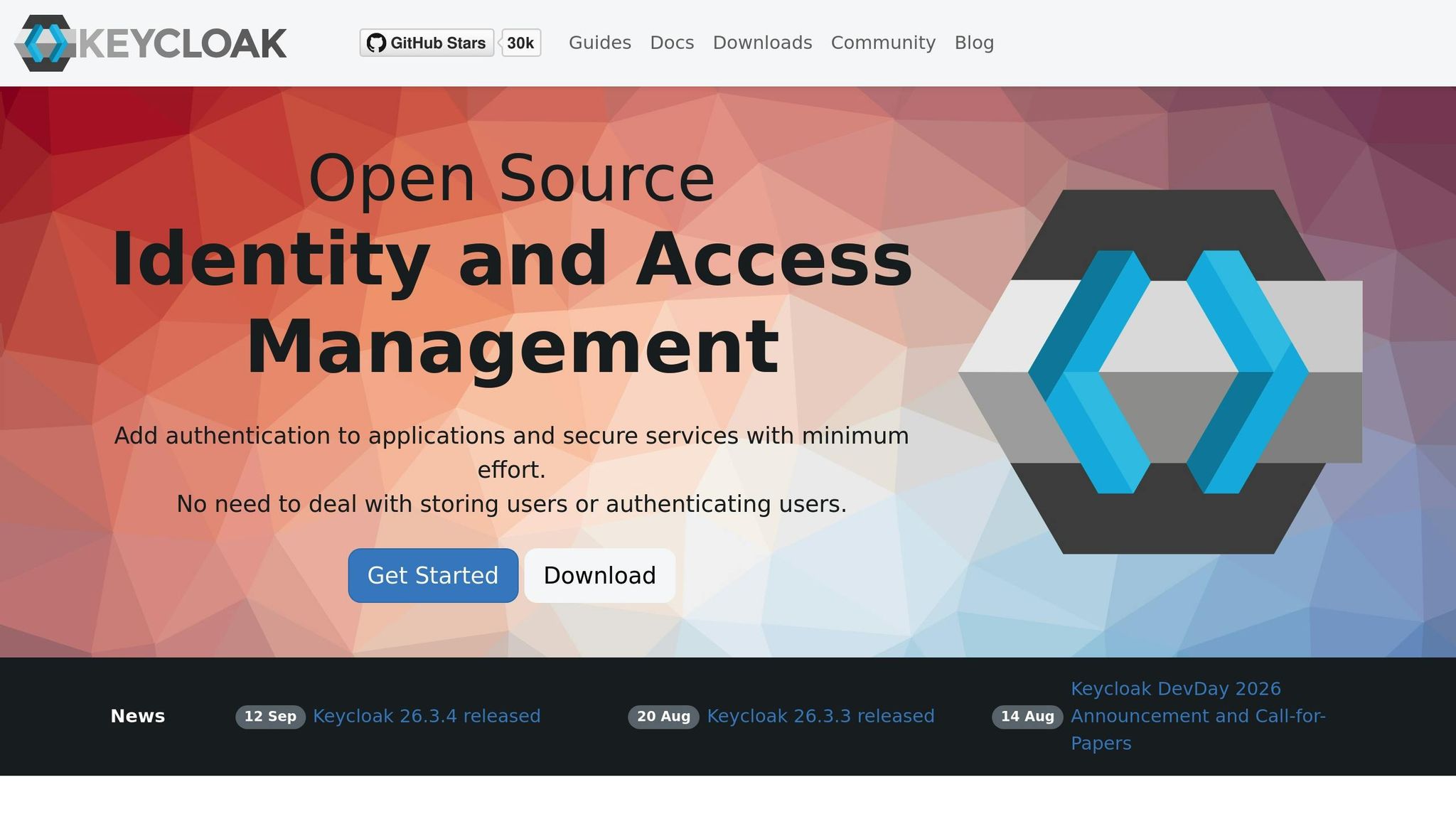This screenshot has height=819, width=1456.
Task: Click the 14 Aug date badge
Action: pos(1027,717)
